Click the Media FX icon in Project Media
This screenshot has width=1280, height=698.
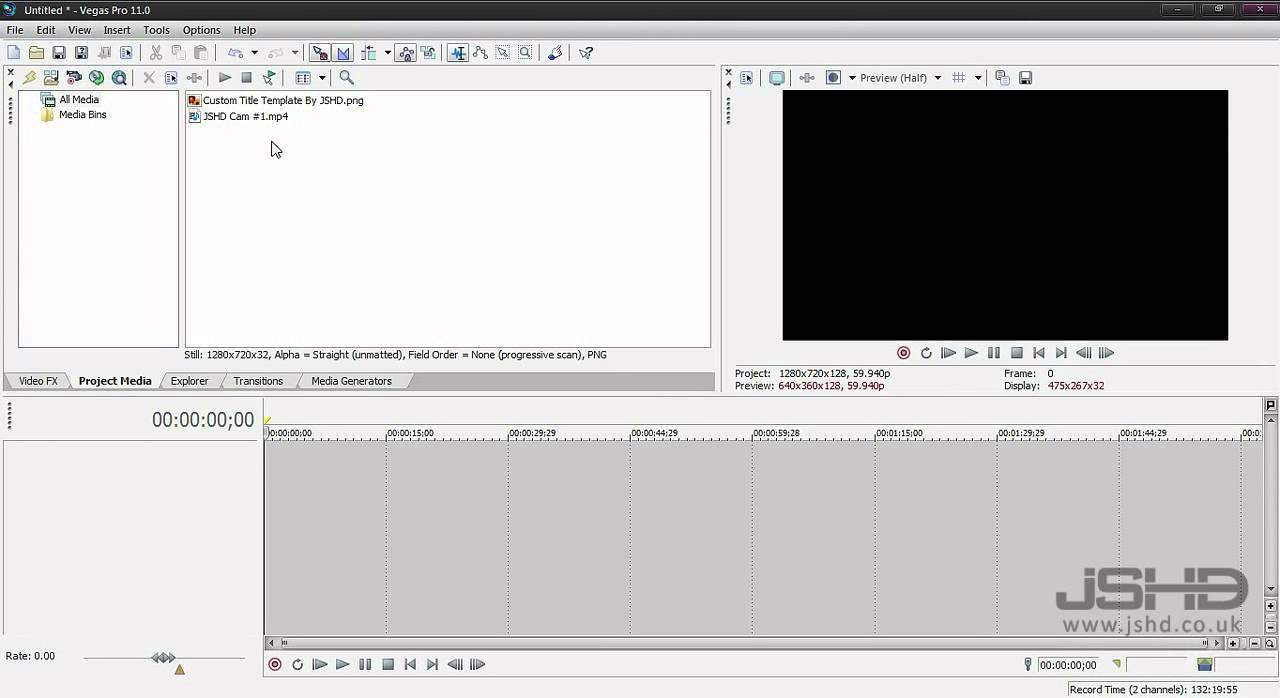(x=194, y=77)
